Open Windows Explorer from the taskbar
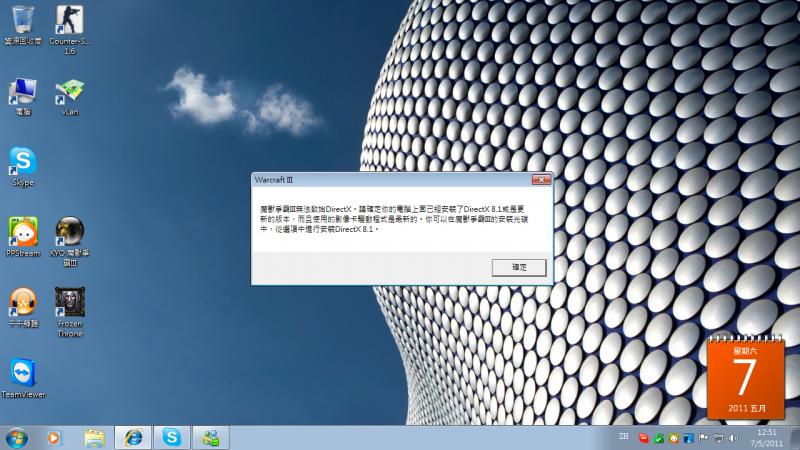The image size is (800, 450). (x=94, y=438)
